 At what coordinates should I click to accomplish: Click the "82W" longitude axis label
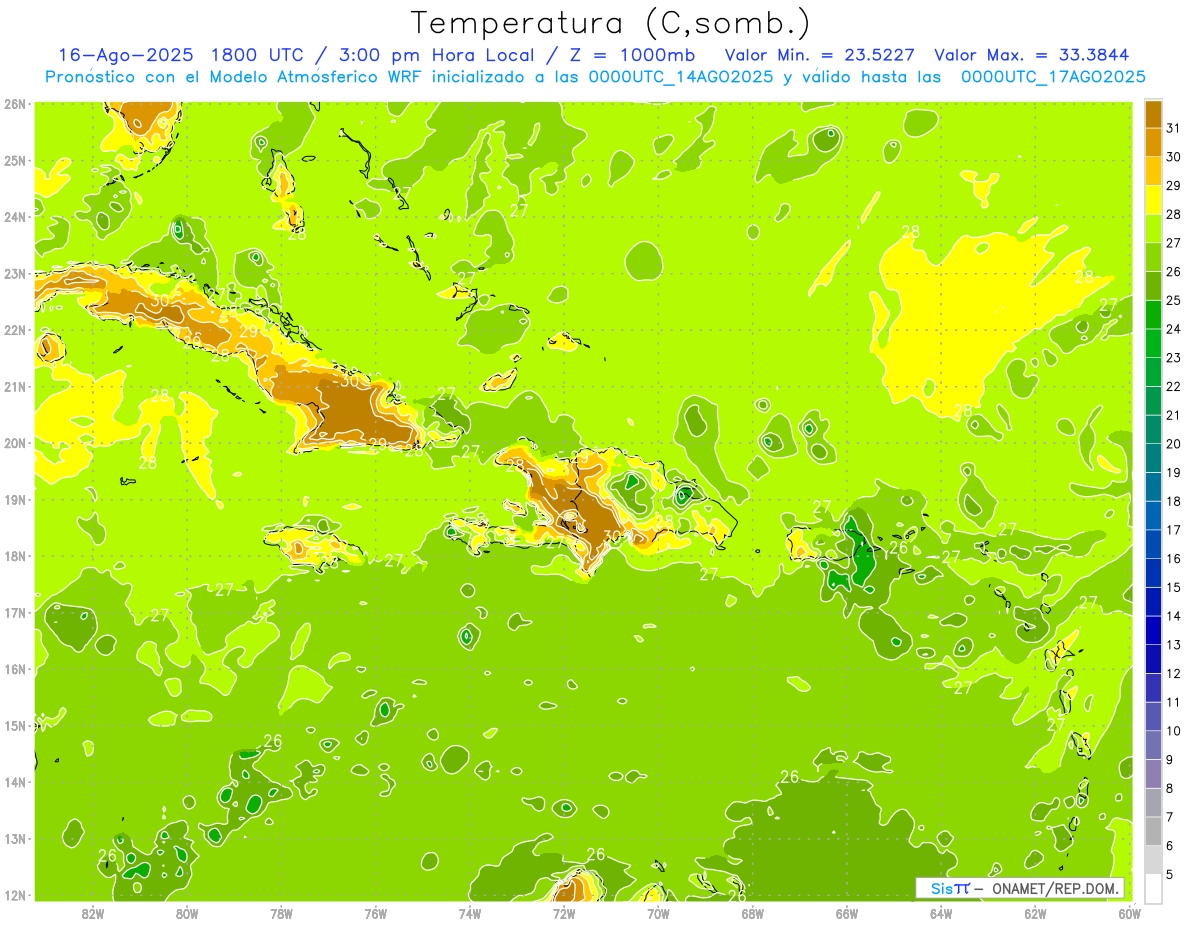coord(92,912)
